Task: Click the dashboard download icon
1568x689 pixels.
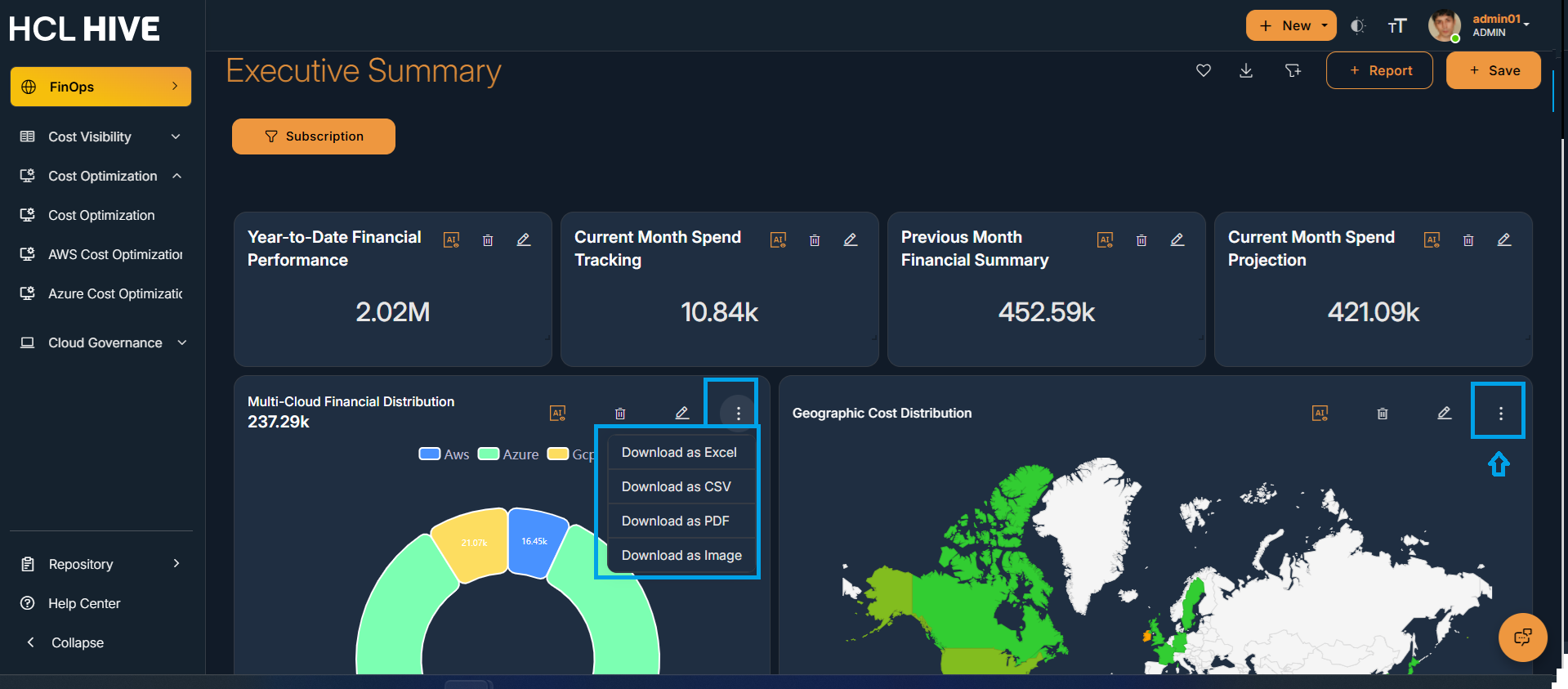Action: point(1246,71)
